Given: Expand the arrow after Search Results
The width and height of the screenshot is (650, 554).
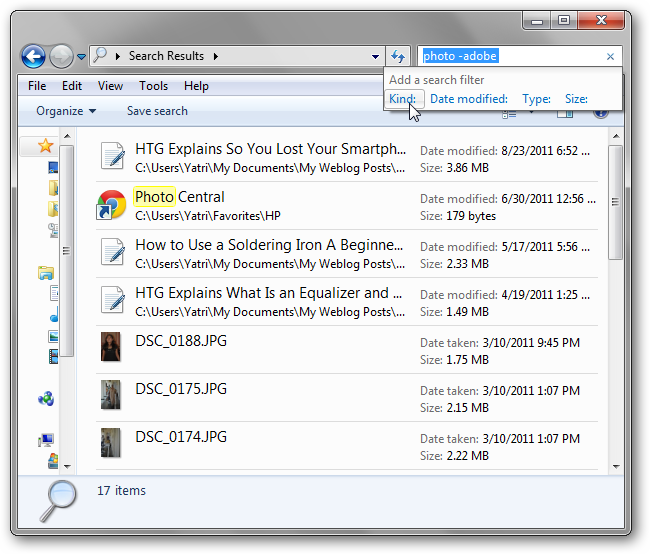Looking at the screenshot, I should point(216,56).
